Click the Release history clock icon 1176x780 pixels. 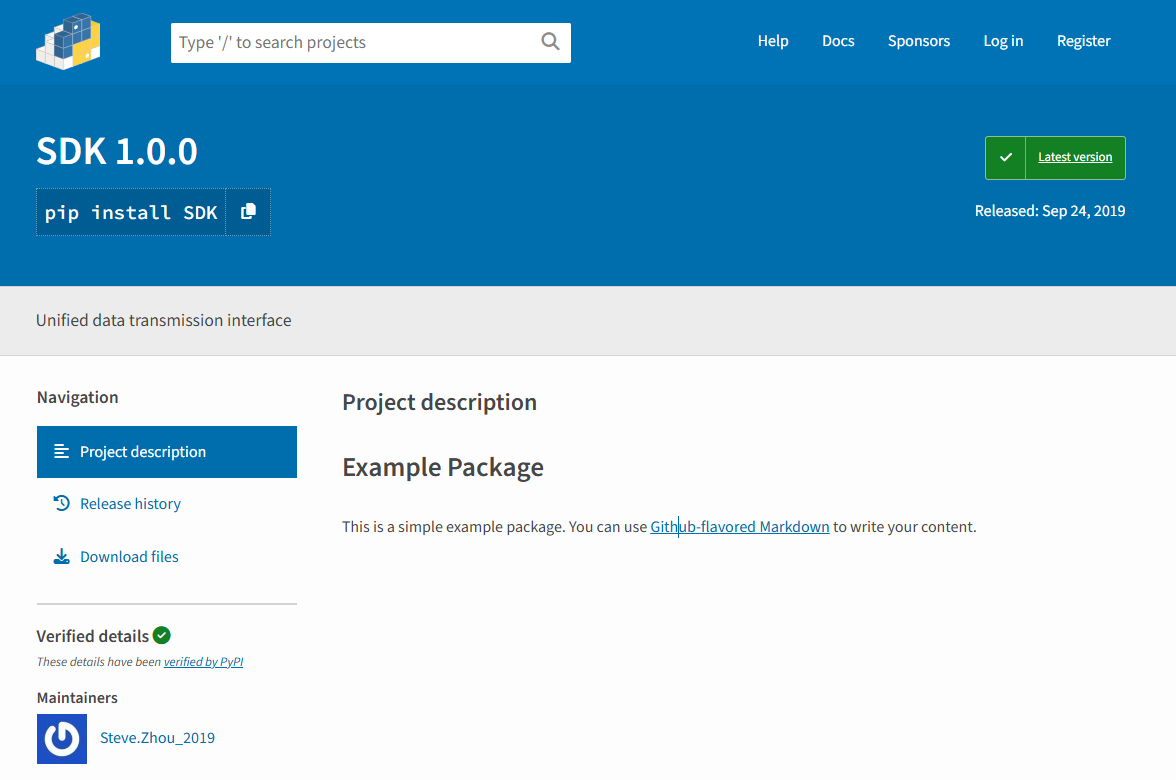pos(61,503)
